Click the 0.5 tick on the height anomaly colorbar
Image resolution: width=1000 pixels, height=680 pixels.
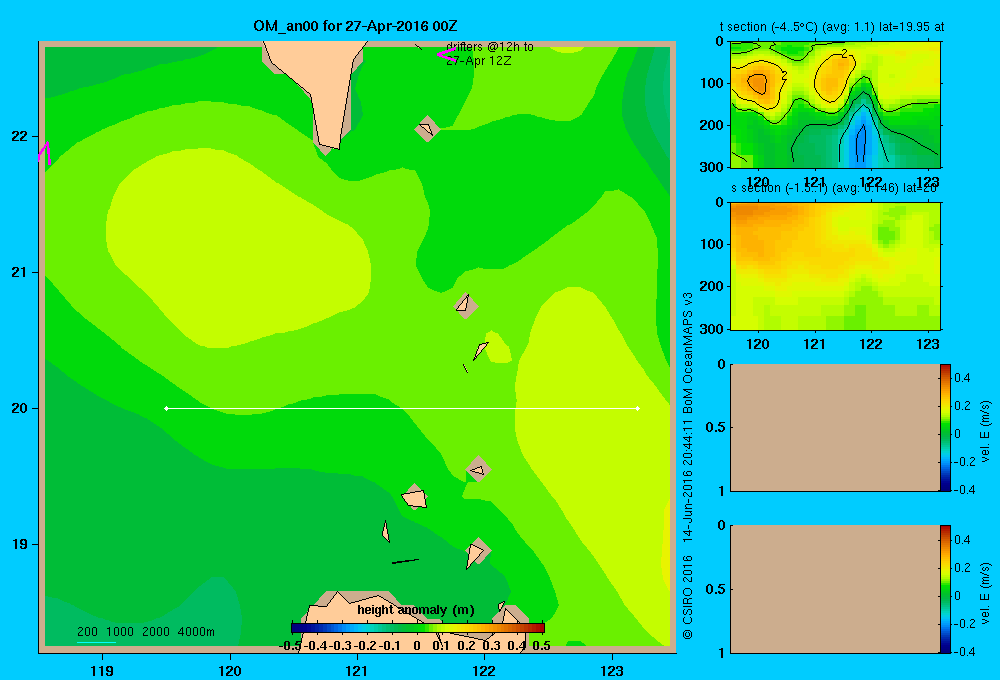click(x=541, y=646)
